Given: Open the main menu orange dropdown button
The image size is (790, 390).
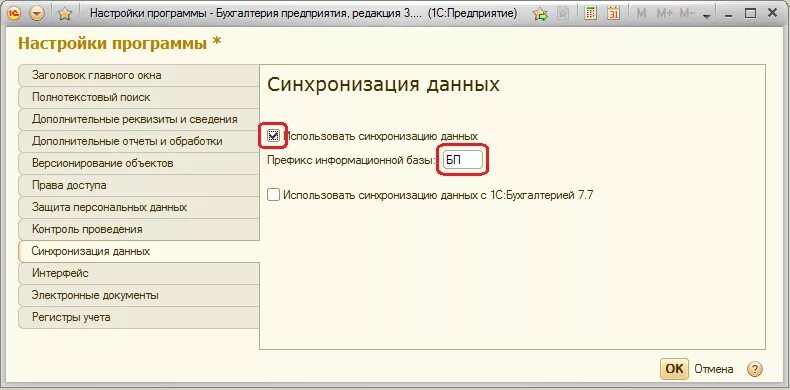Looking at the screenshot, I should (37, 14).
